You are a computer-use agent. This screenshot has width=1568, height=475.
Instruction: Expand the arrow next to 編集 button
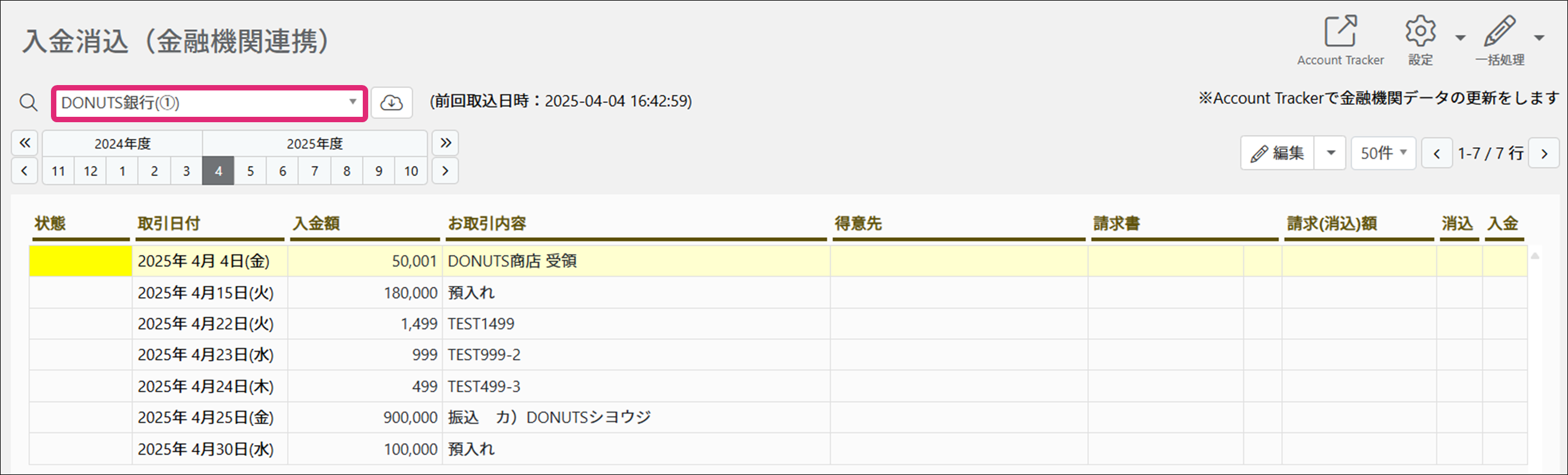coord(1331,153)
